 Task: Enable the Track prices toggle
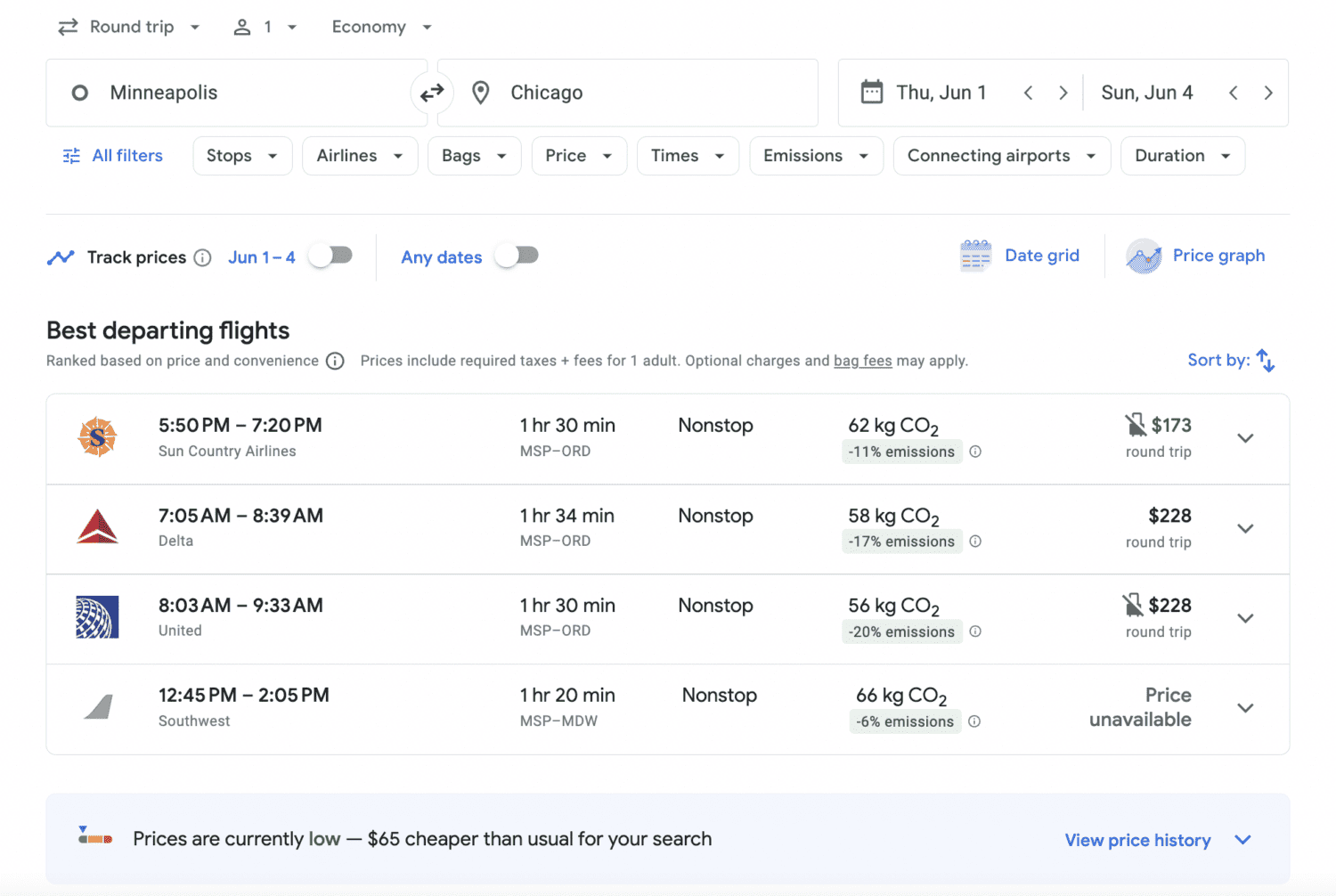point(330,256)
